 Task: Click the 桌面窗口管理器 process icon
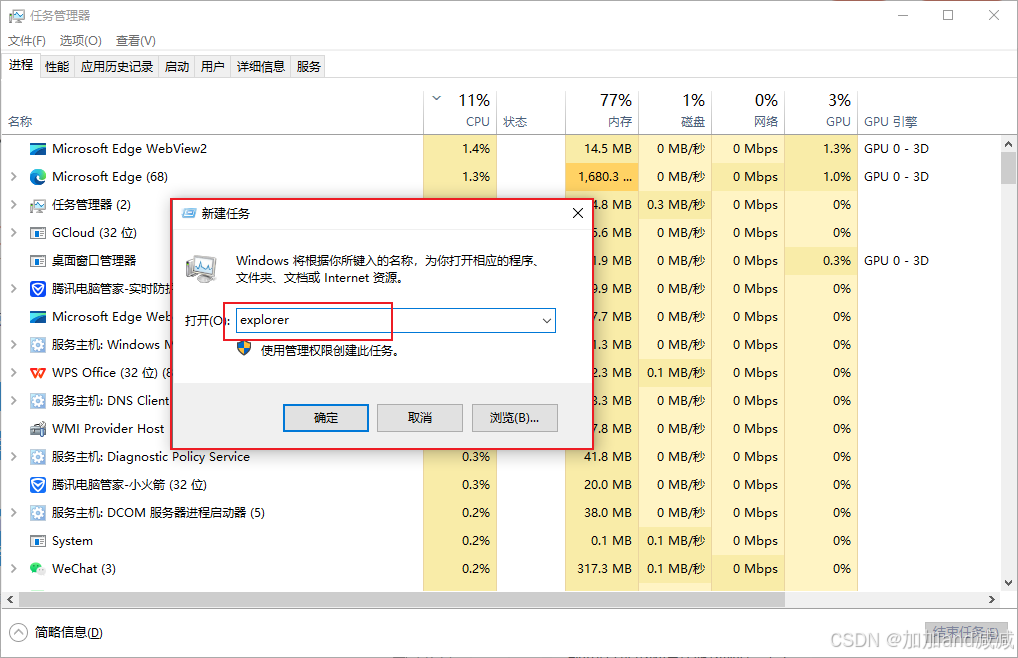pyautogui.click(x=38, y=261)
